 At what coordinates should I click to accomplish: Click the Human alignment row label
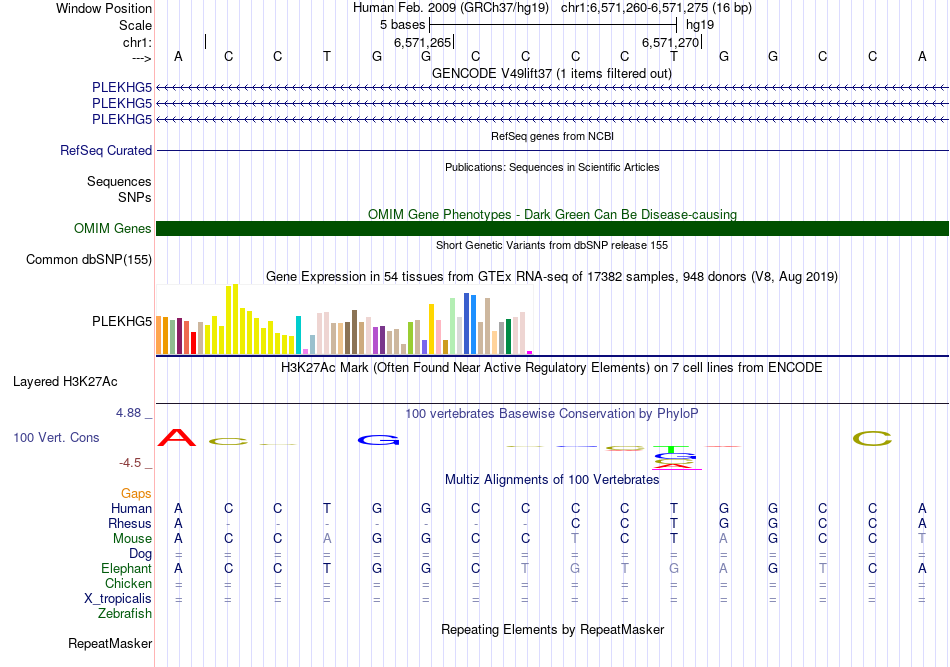pyautogui.click(x=131, y=508)
